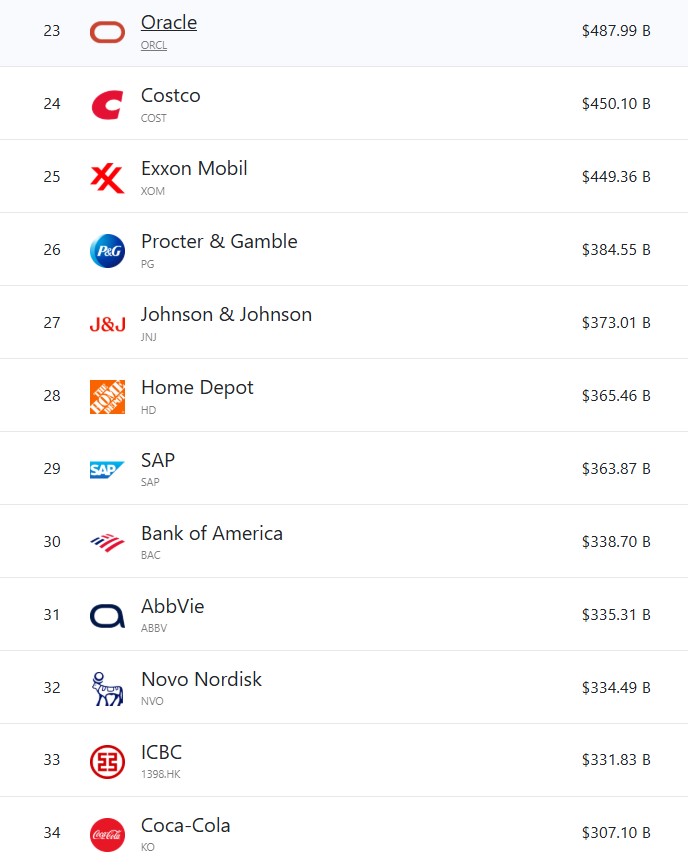Screen dimensions: 688x865
Task: Click the Novo Nordisk bull logo
Action: pyautogui.click(x=107, y=688)
